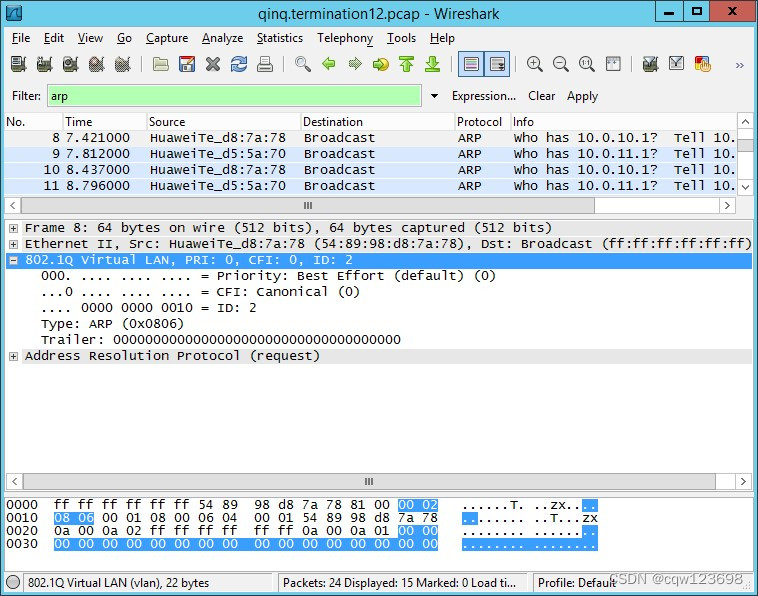Expand the Ethernet II tree node
Image resolution: width=758 pixels, height=596 pixels.
[14, 244]
